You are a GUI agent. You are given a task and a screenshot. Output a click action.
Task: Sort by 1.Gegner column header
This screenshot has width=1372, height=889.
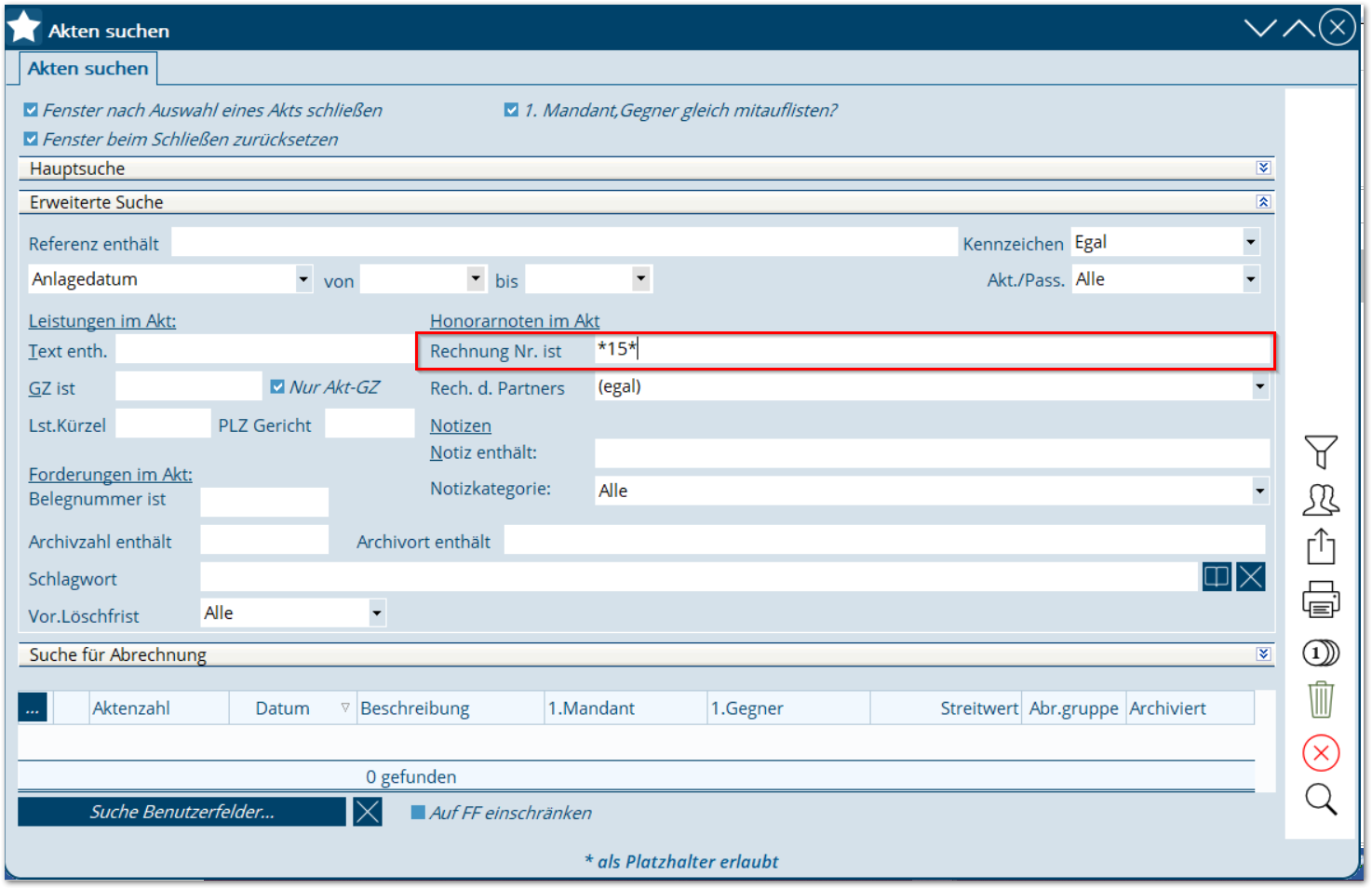tap(788, 708)
